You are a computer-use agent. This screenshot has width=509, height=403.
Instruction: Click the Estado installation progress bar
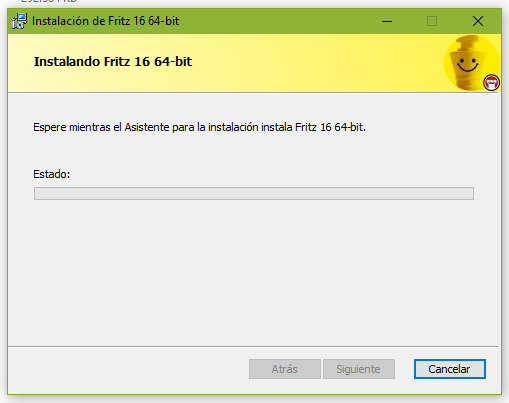[254, 194]
